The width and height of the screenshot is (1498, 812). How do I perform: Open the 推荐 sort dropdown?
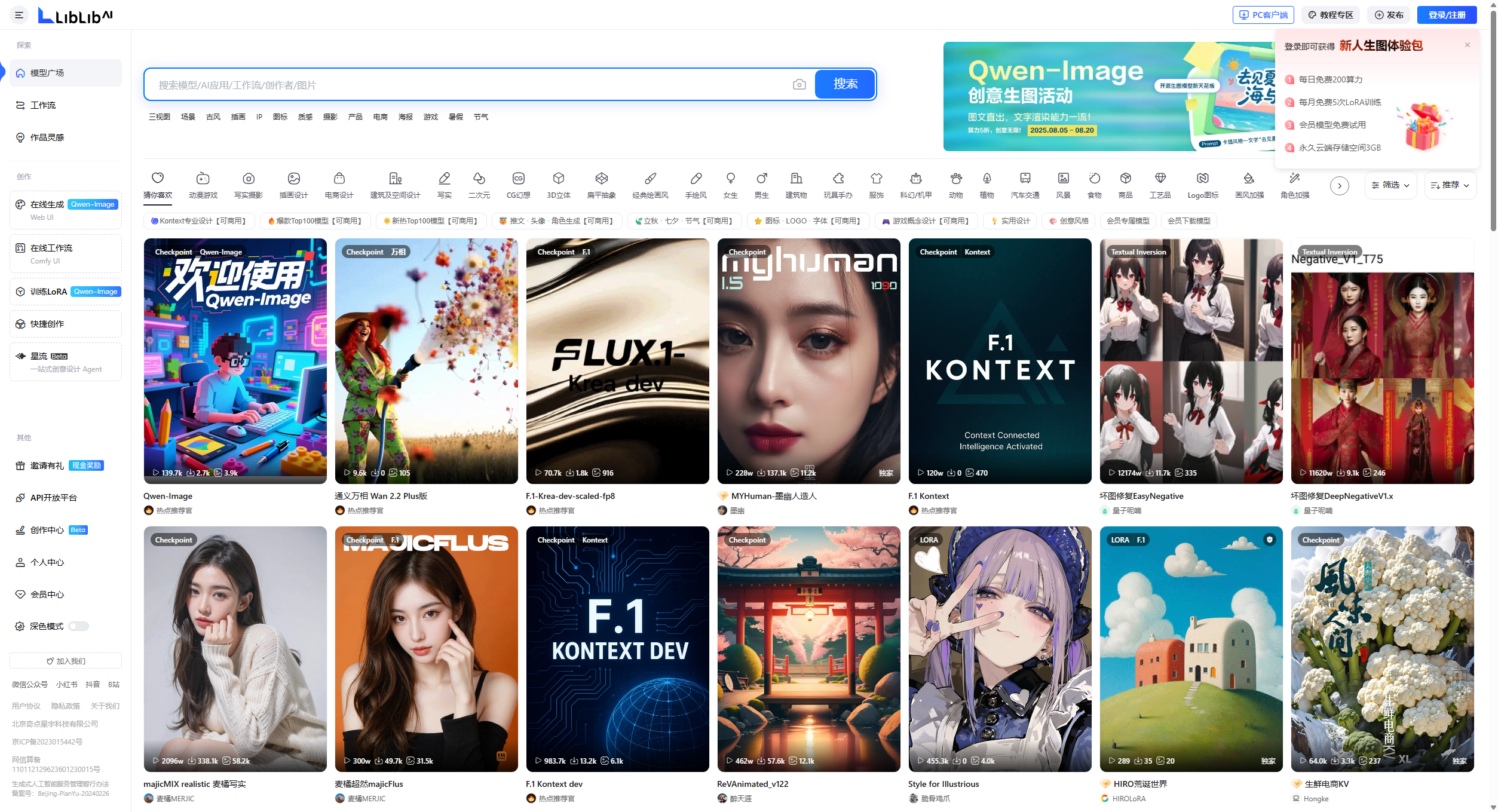(x=1451, y=185)
